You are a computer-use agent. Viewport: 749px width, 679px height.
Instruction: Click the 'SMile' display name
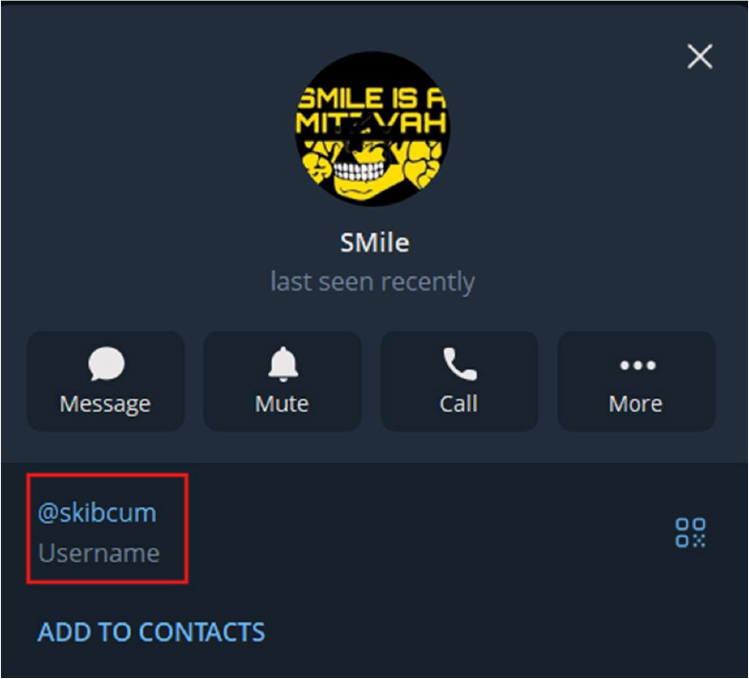tap(374, 243)
